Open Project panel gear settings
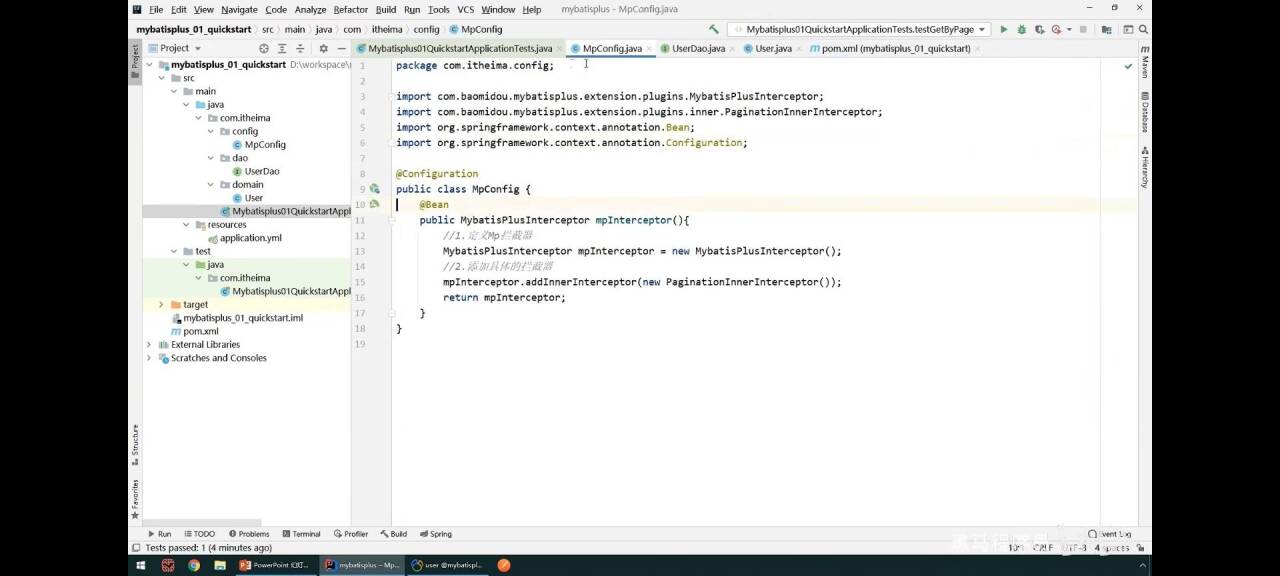The width and height of the screenshot is (1280, 576). tap(323, 48)
